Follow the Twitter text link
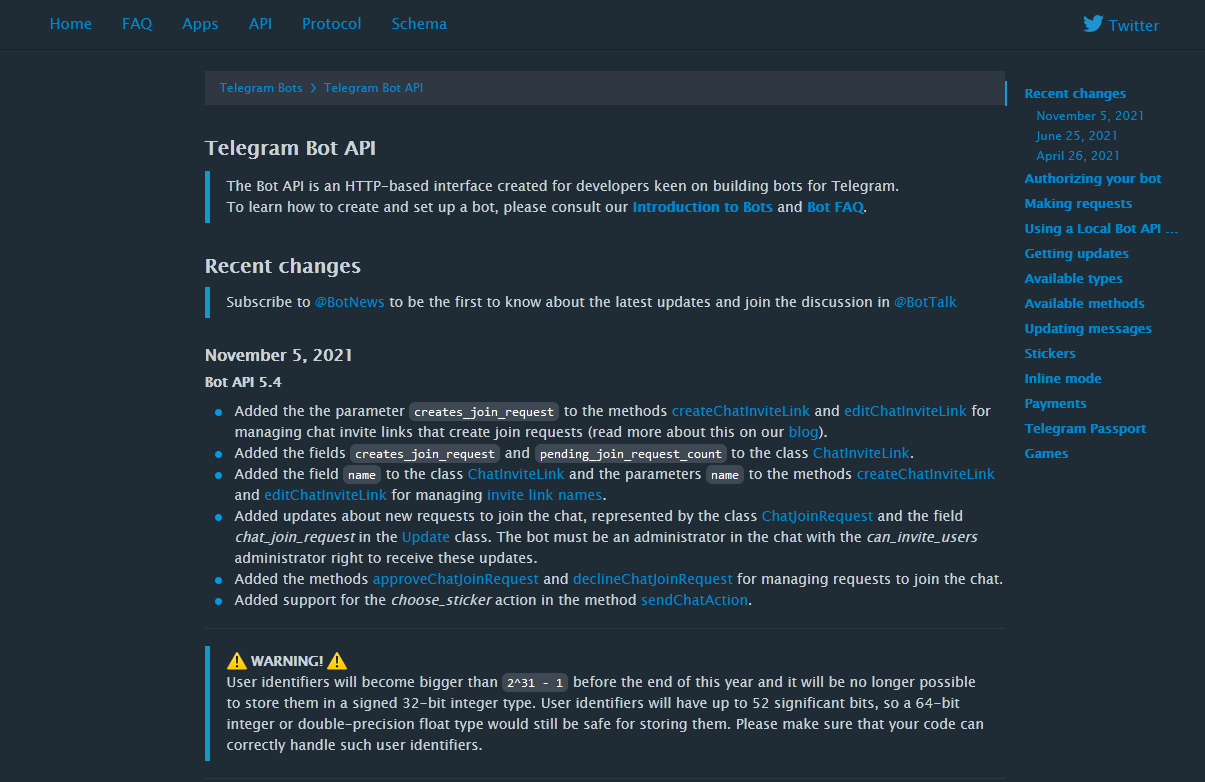Image resolution: width=1205 pixels, height=782 pixels. point(1134,26)
